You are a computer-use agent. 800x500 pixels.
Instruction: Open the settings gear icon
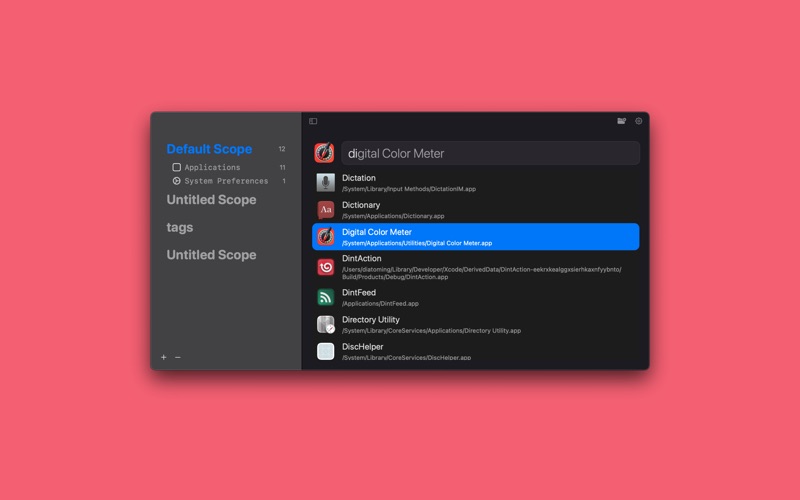[x=638, y=121]
